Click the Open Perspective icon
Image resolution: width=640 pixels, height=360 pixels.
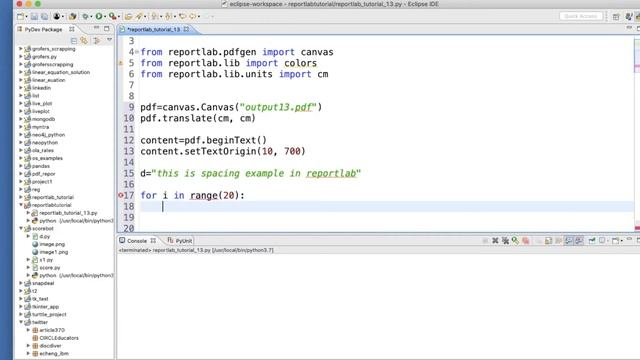pos(616,16)
